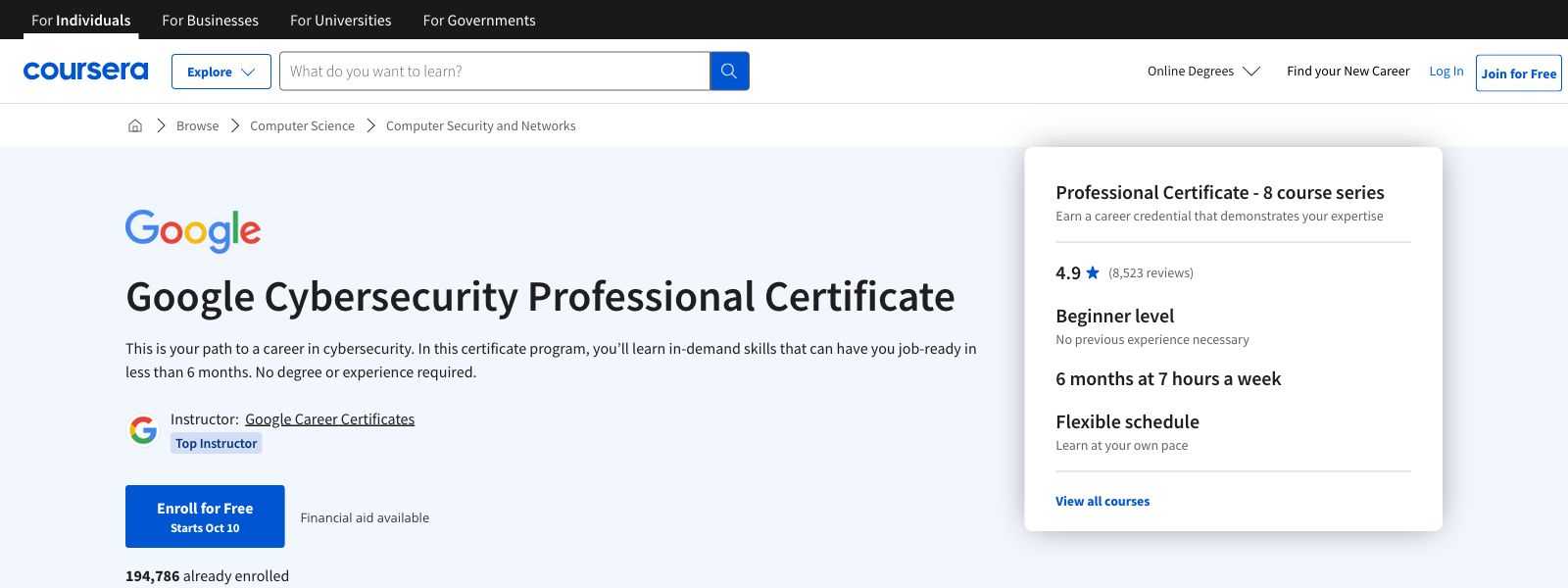This screenshot has height=588, width=1568.
Task: Switch to For Universities tab
Action: coord(340,20)
